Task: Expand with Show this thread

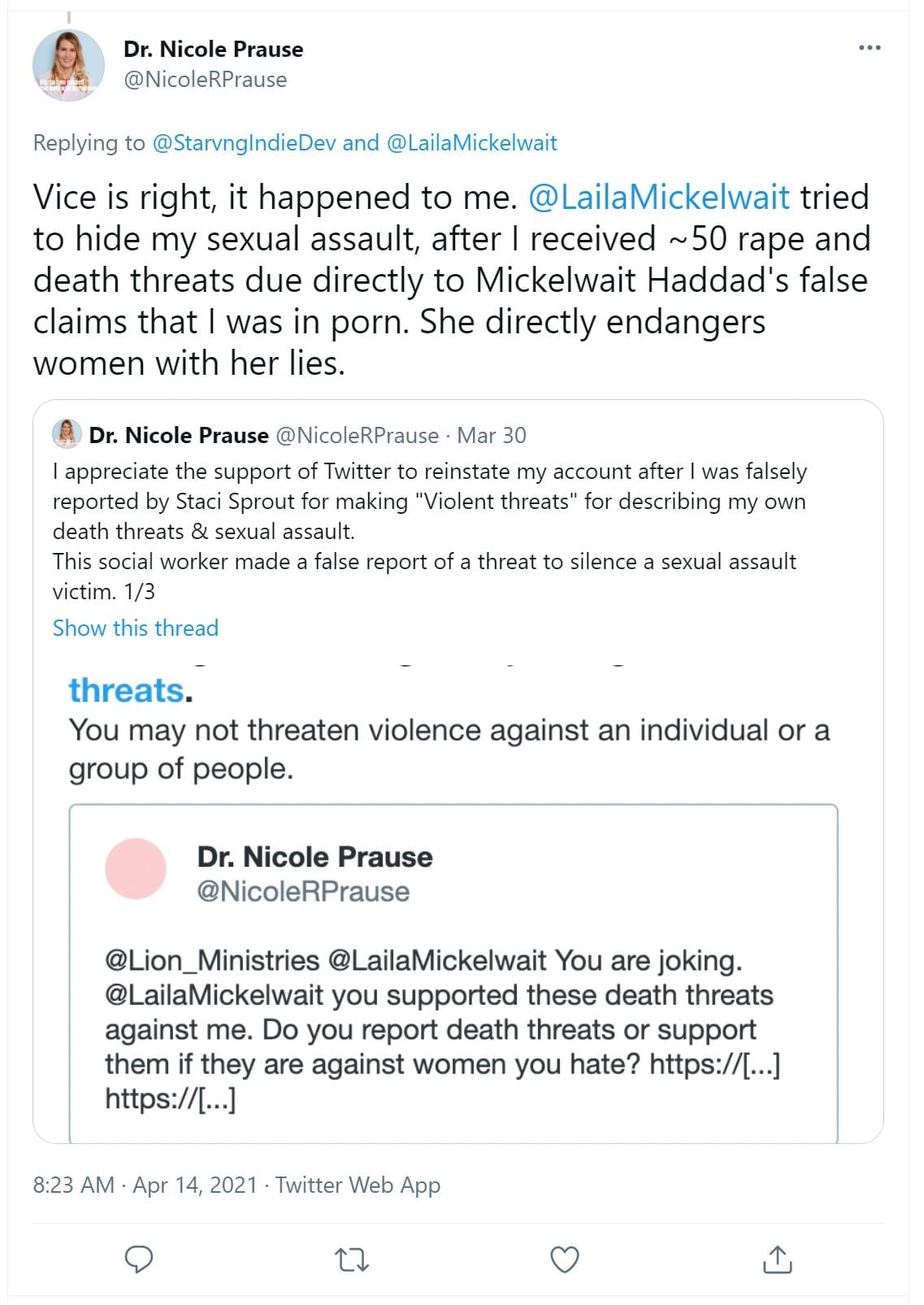Action: [135, 628]
